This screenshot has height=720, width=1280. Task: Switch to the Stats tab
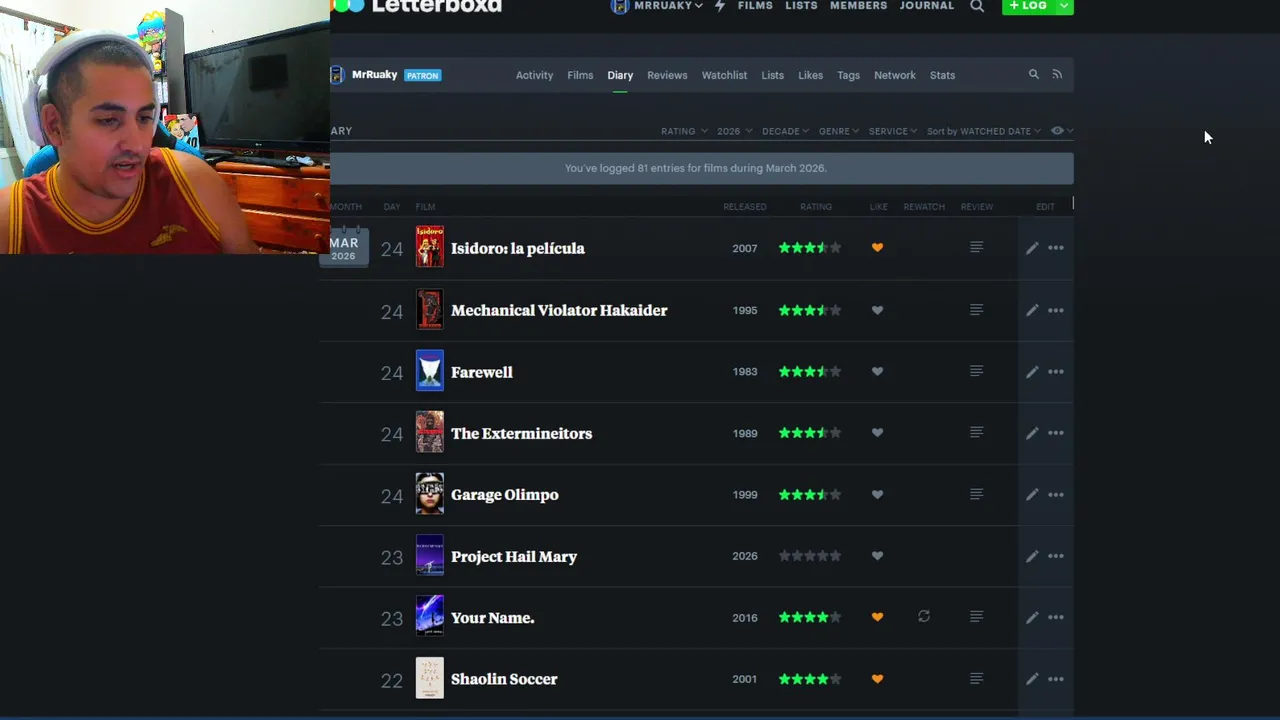[x=942, y=75]
